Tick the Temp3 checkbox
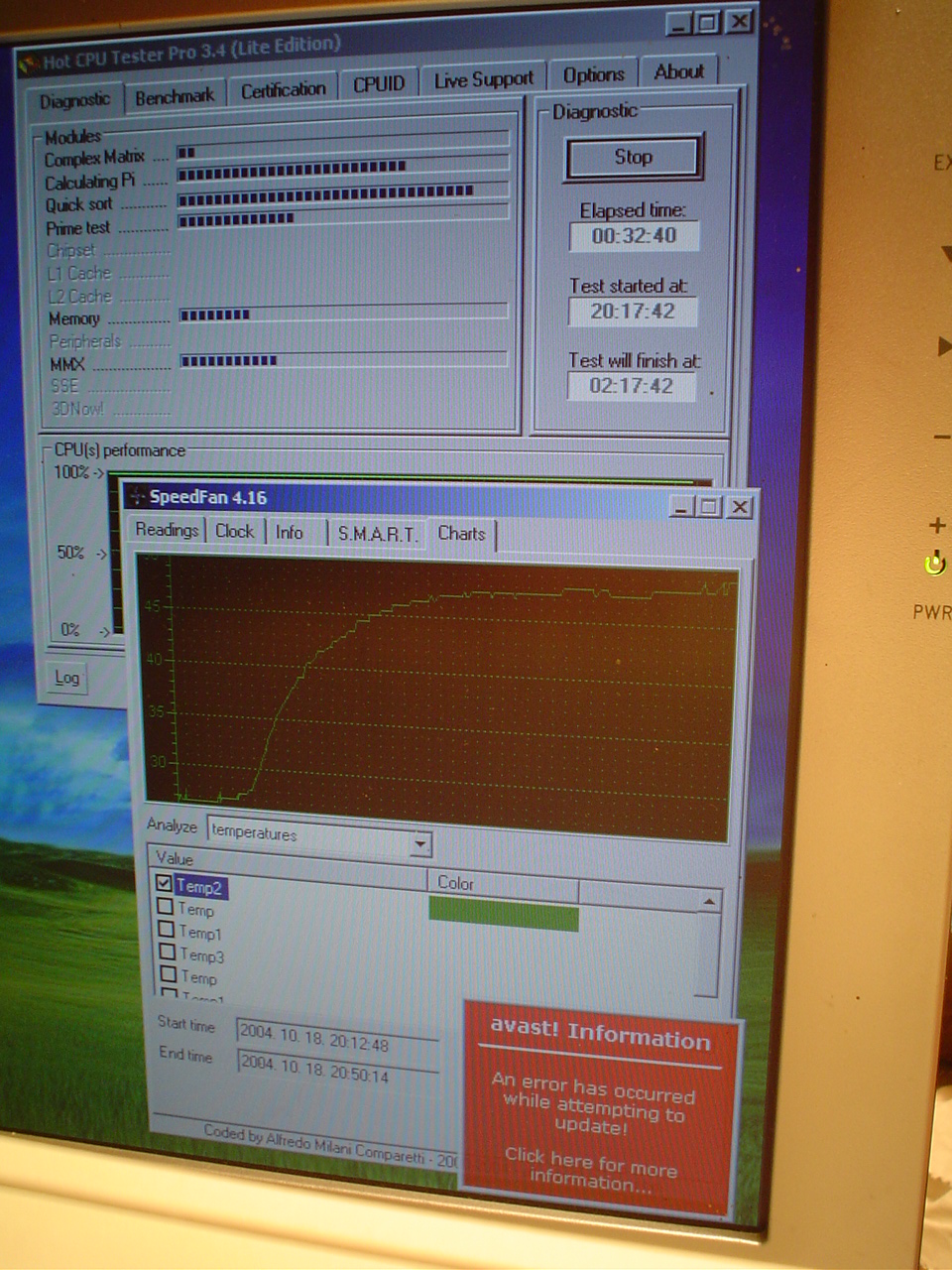952x1270 pixels. pyautogui.click(x=168, y=952)
